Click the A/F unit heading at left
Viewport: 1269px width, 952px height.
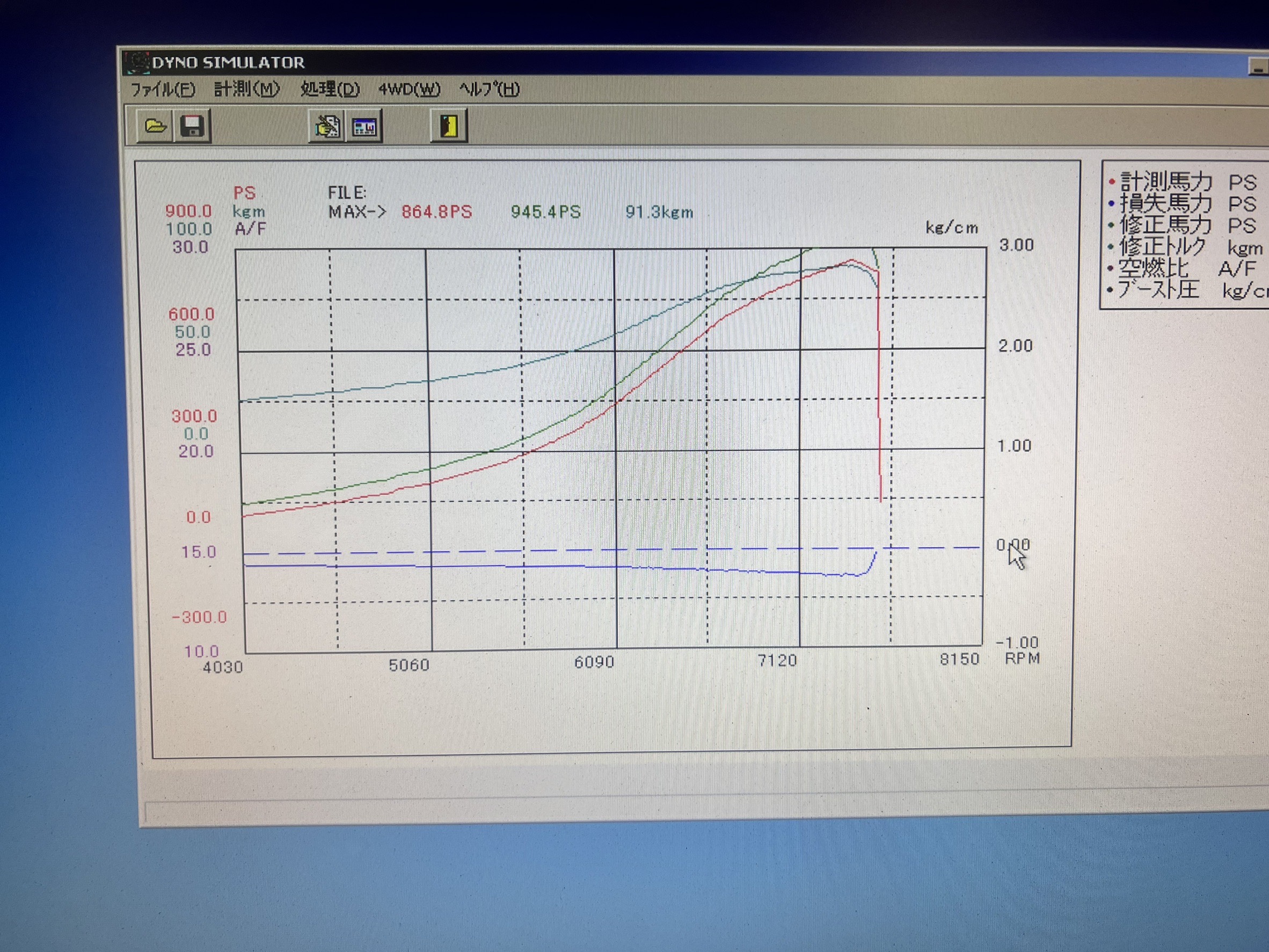tap(250, 229)
